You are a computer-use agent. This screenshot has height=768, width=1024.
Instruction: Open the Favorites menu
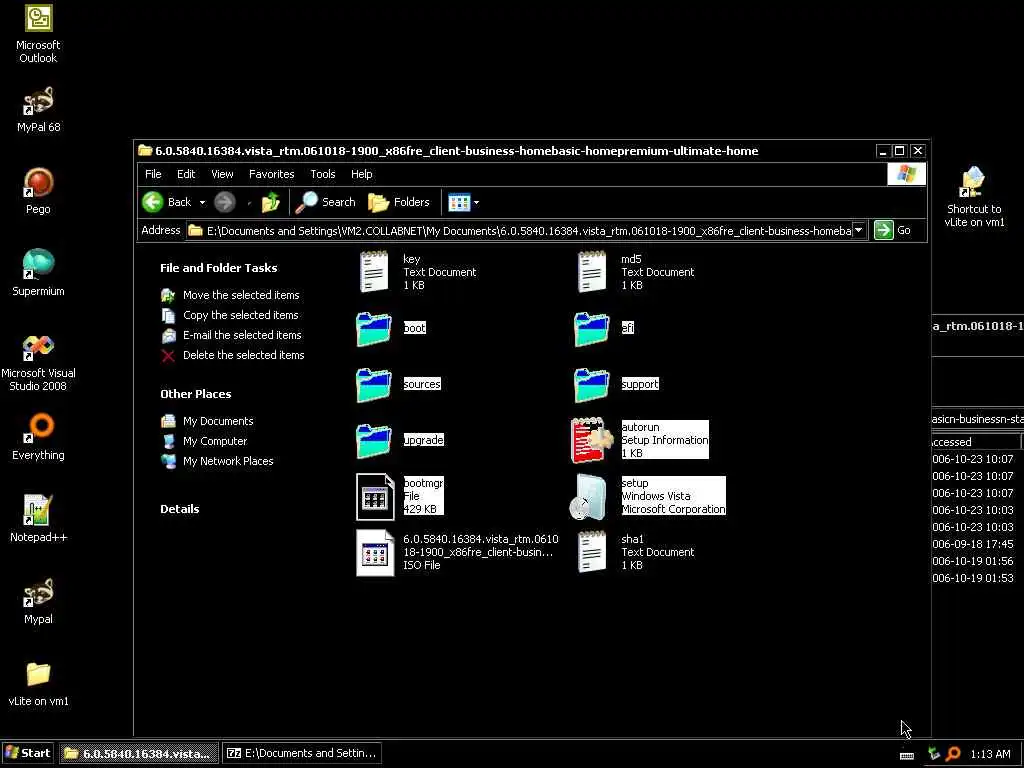[272, 174]
